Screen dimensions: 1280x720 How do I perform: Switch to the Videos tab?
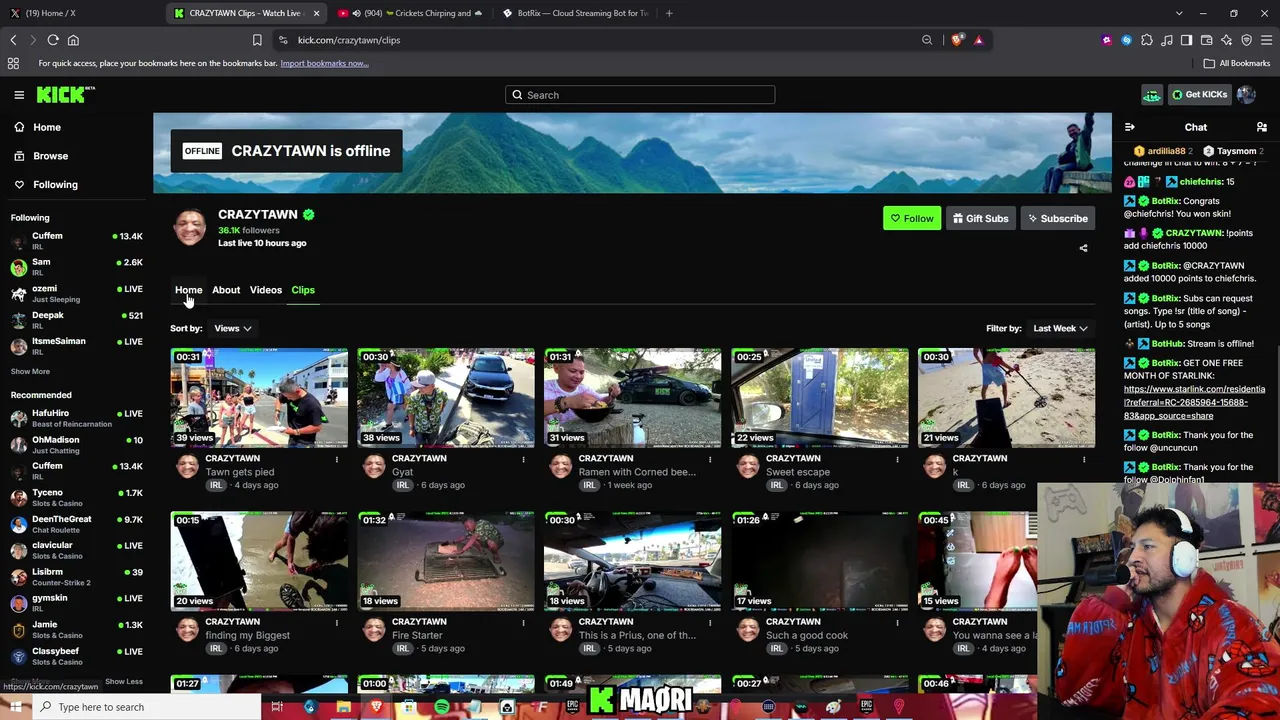266,290
